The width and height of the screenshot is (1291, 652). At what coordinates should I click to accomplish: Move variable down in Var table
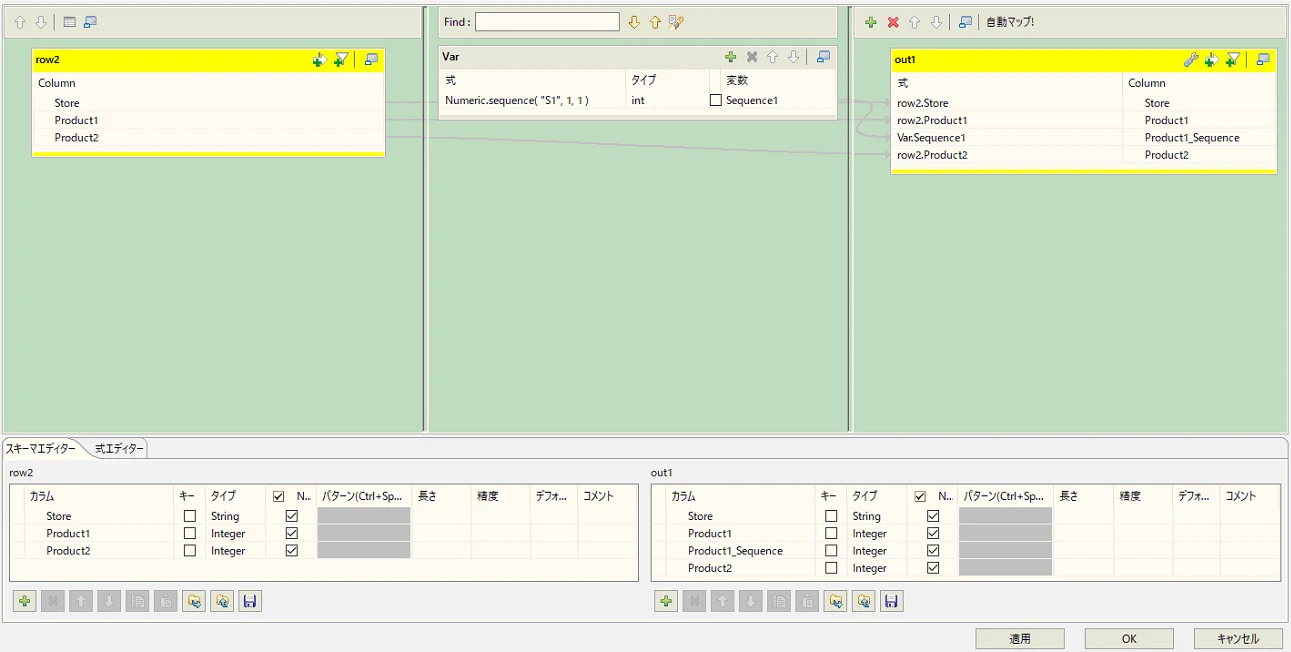[x=793, y=57]
